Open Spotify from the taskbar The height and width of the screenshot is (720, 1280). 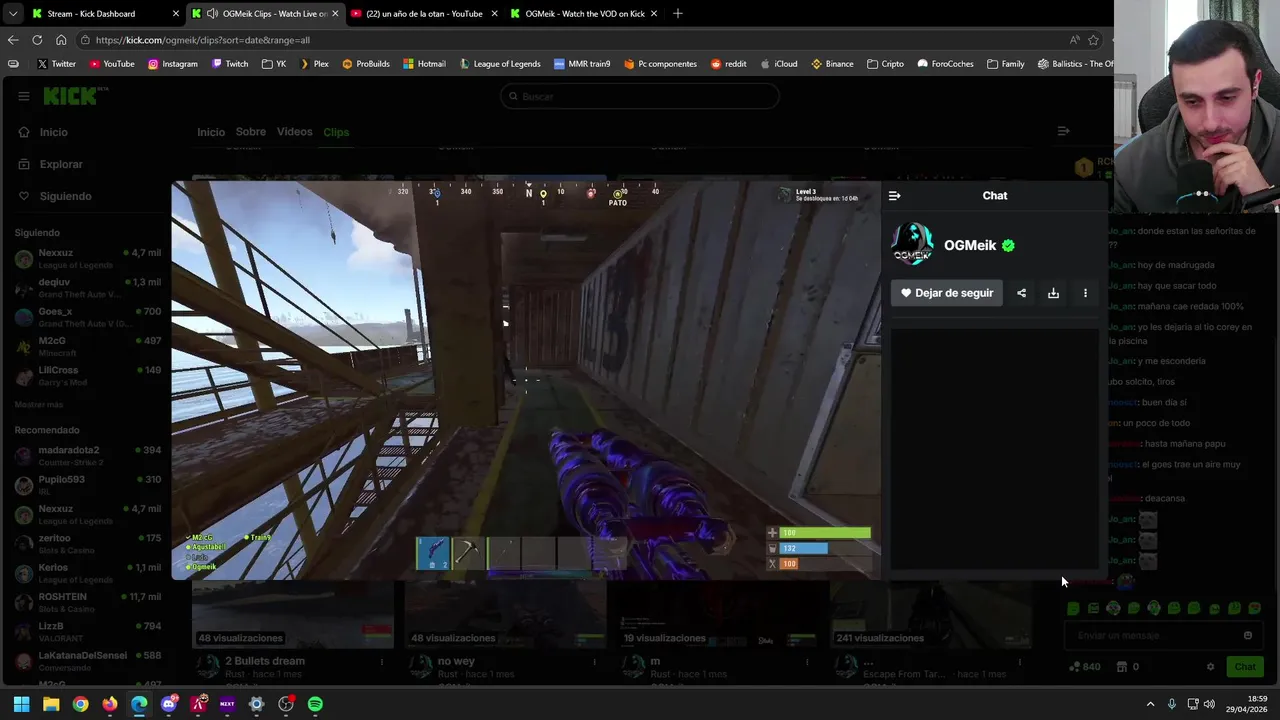tap(315, 704)
